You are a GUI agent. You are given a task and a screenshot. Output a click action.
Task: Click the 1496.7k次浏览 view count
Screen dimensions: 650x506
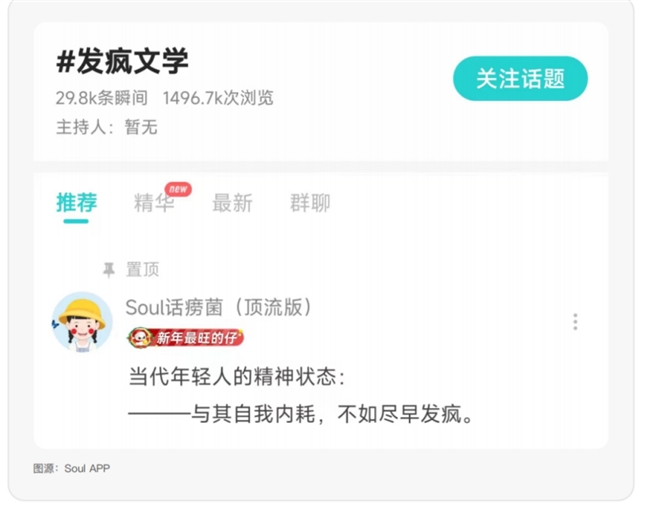coord(218,98)
